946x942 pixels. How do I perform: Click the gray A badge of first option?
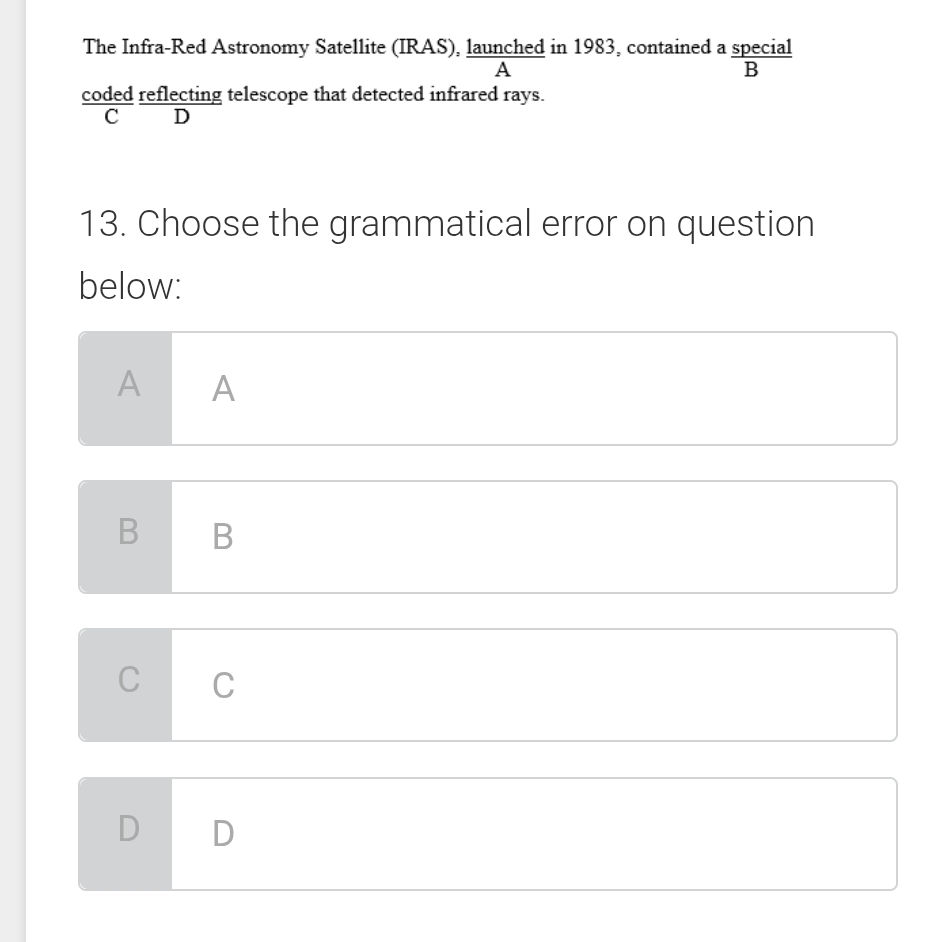click(126, 388)
